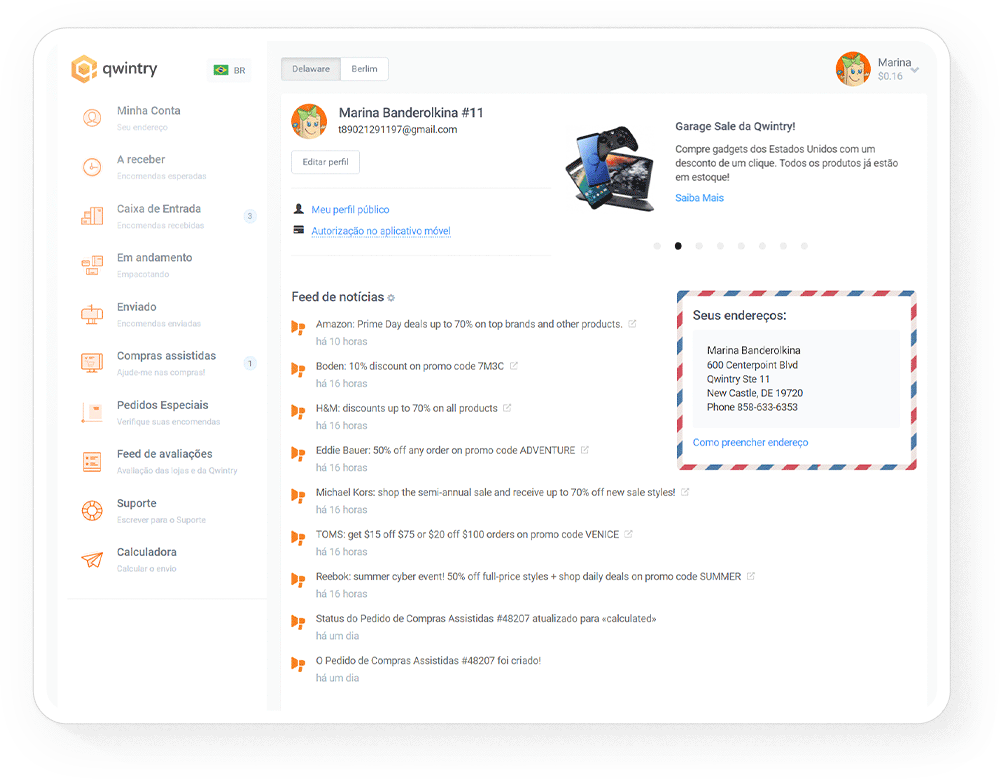The width and height of the screenshot is (1000, 779).
Task: Expand the Marina user account dropdown
Action: point(915,70)
